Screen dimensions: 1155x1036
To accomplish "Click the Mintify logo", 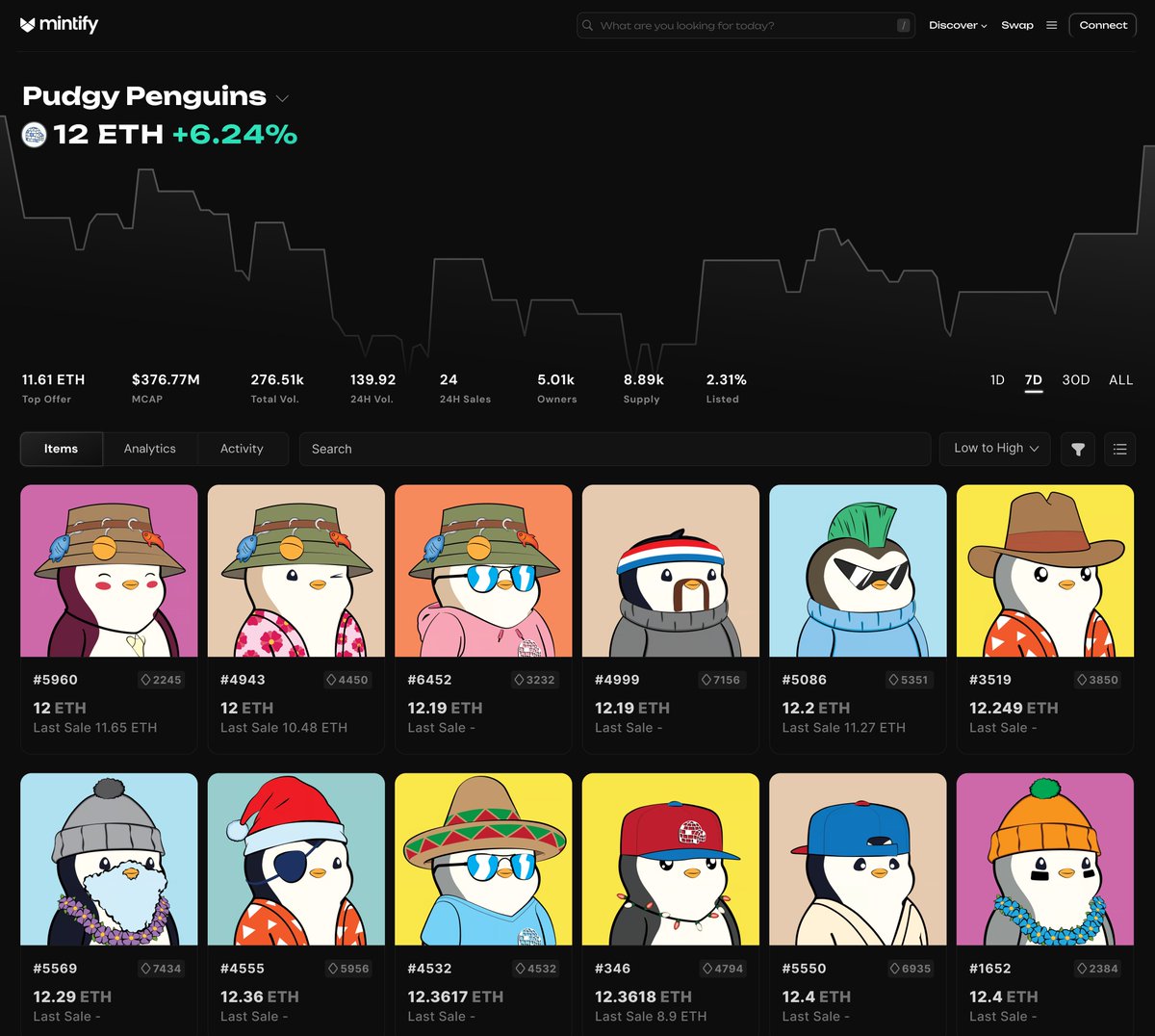I will pyautogui.click(x=59, y=25).
